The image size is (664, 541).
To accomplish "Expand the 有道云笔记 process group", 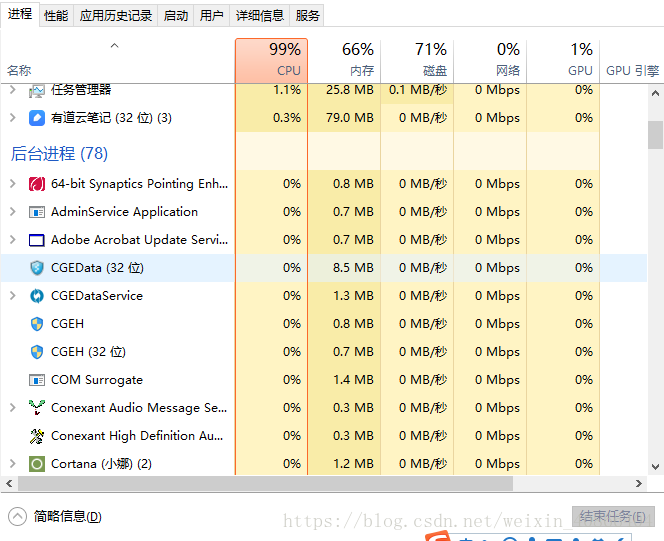I will tap(13, 118).
